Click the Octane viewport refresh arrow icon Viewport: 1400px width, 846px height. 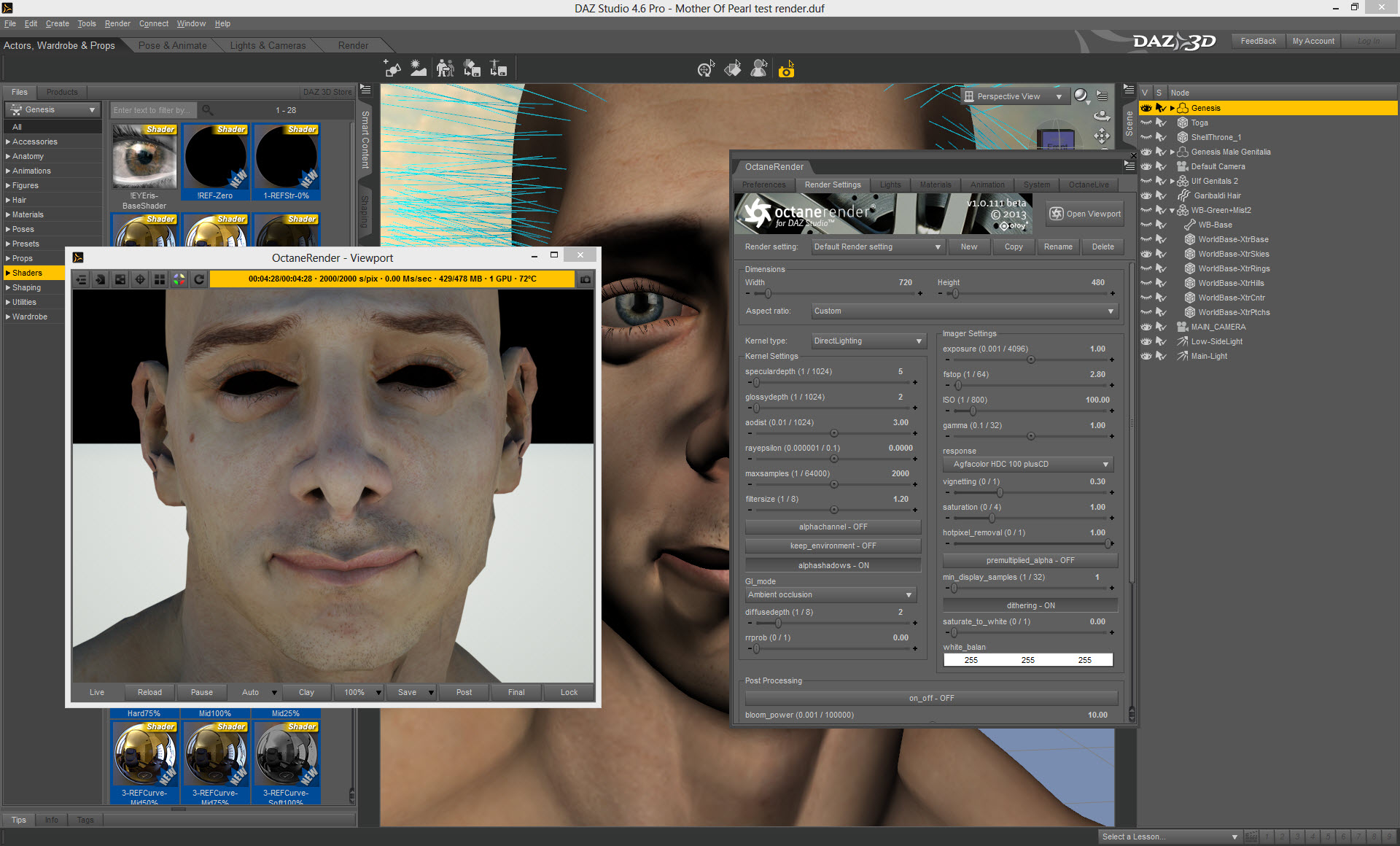pos(198,279)
